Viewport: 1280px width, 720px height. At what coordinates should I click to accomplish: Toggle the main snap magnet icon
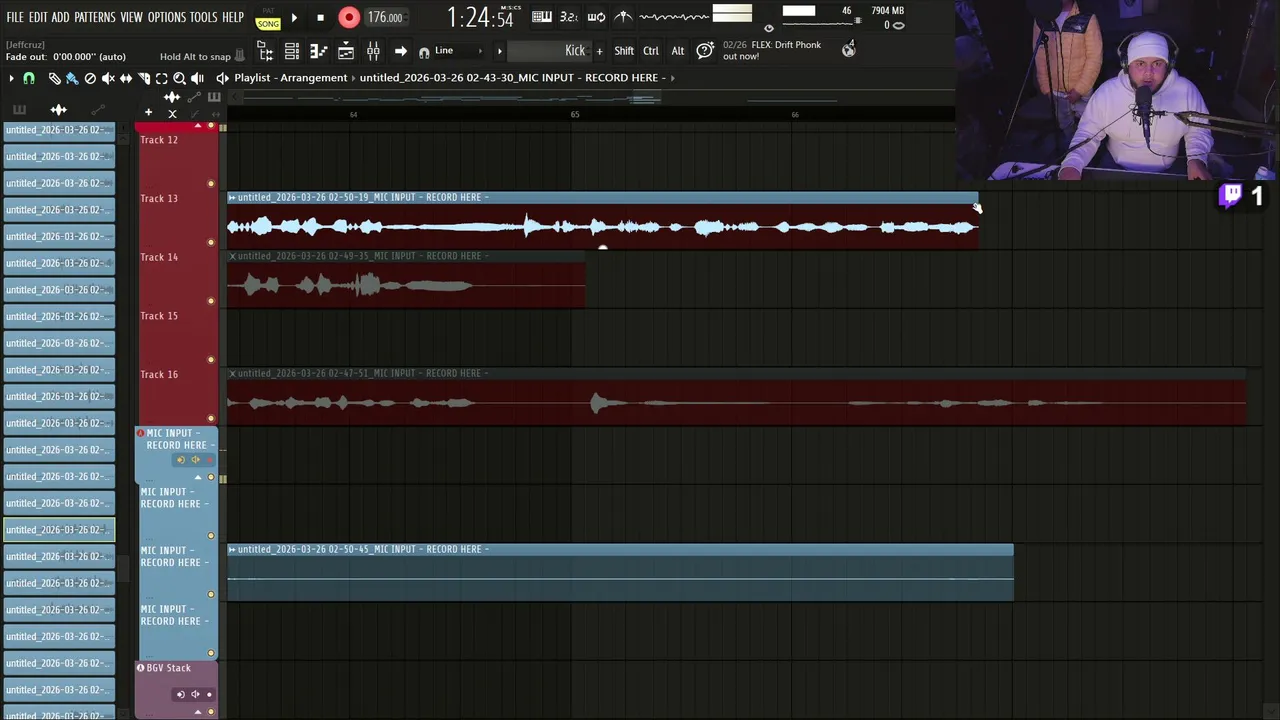coord(424,52)
